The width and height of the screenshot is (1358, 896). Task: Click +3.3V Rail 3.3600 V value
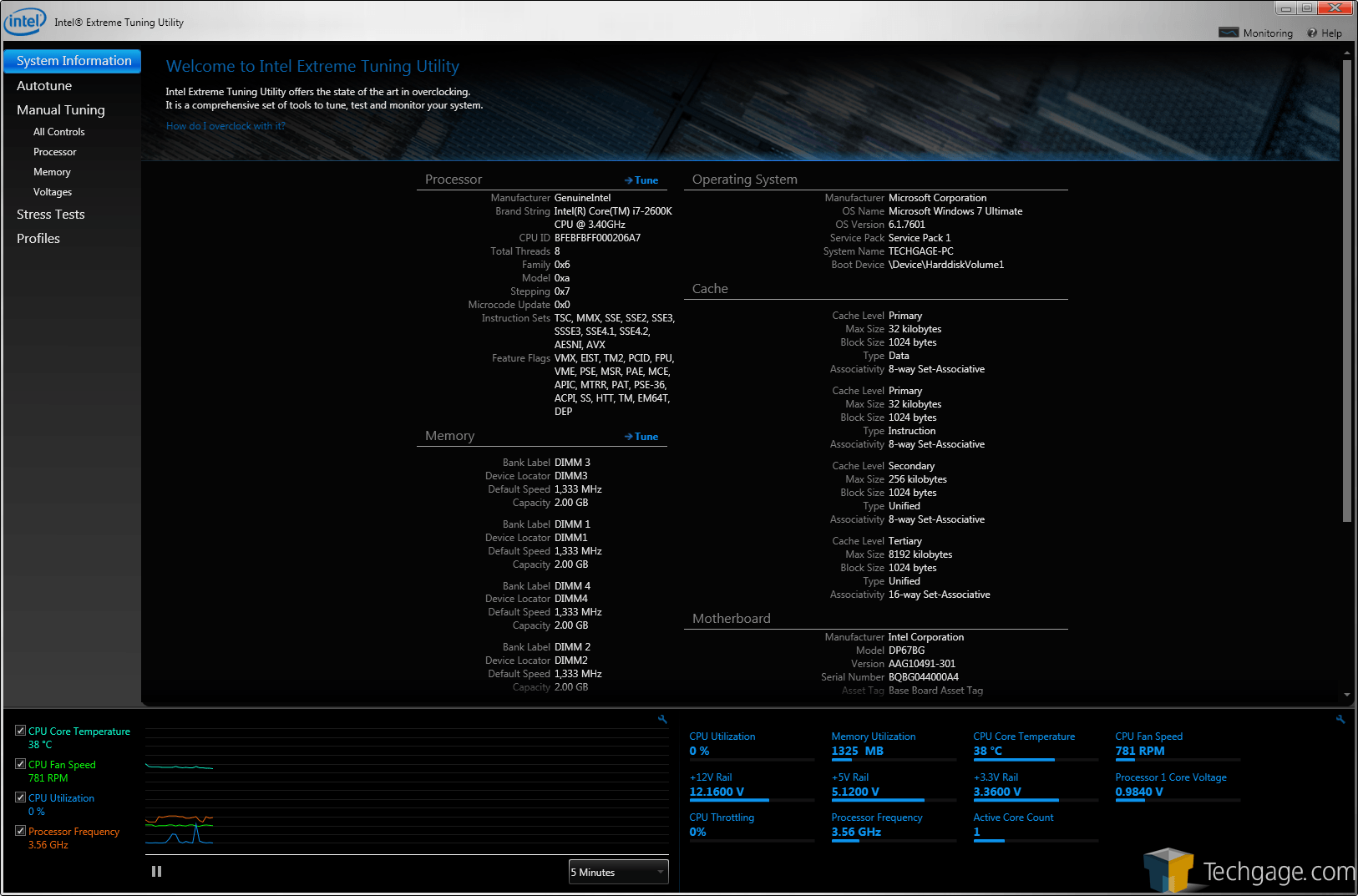(x=997, y=792)
